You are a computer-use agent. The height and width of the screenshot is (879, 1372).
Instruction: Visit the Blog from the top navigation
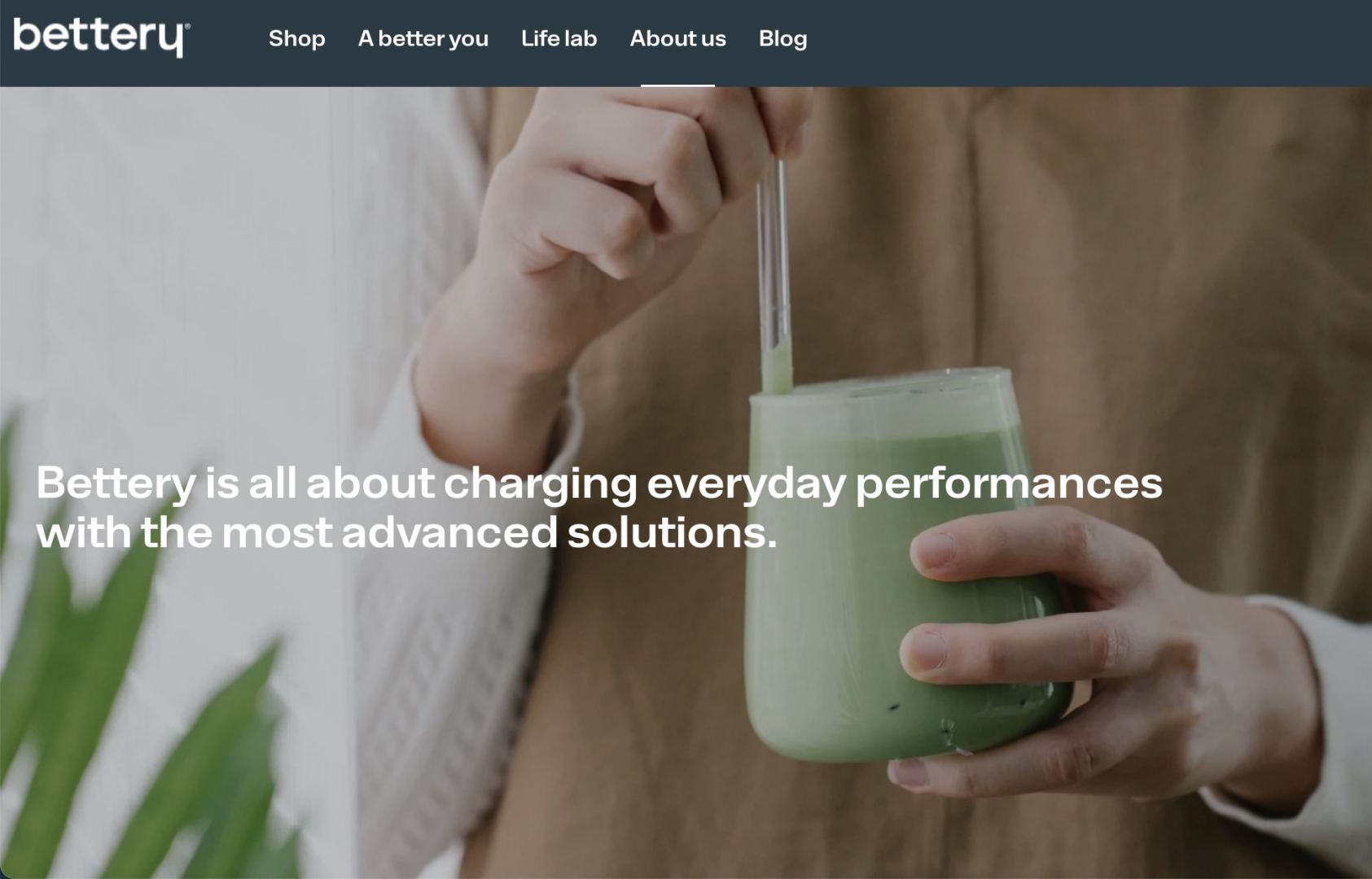(x=782, y=38)
